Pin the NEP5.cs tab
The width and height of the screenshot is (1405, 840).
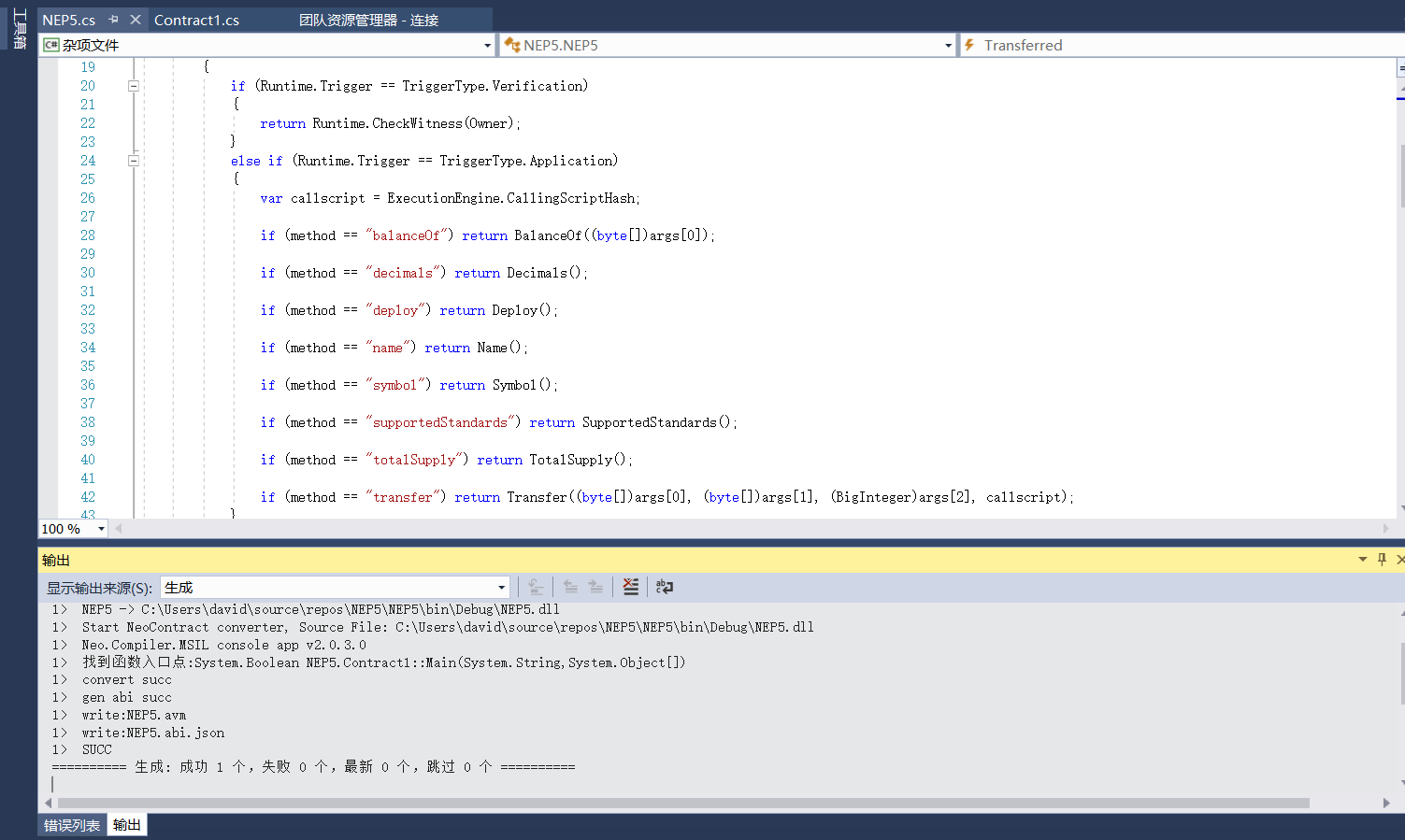tap(113, 20)
